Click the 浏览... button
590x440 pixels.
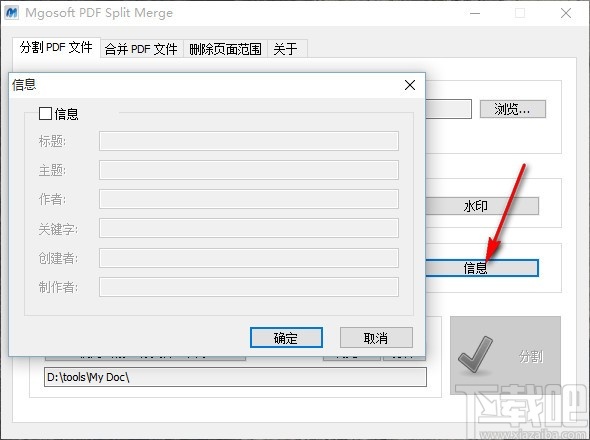[512, 109]
